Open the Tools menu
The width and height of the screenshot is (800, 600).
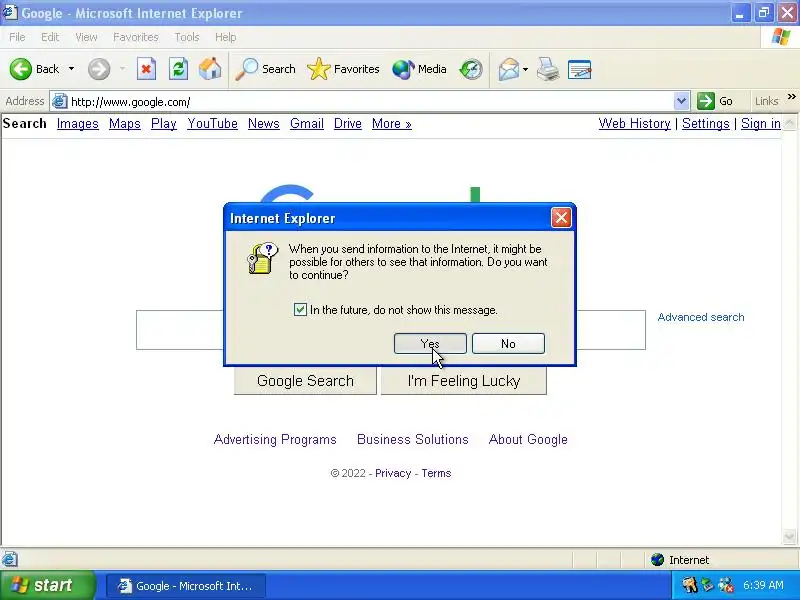click(187, 37)
